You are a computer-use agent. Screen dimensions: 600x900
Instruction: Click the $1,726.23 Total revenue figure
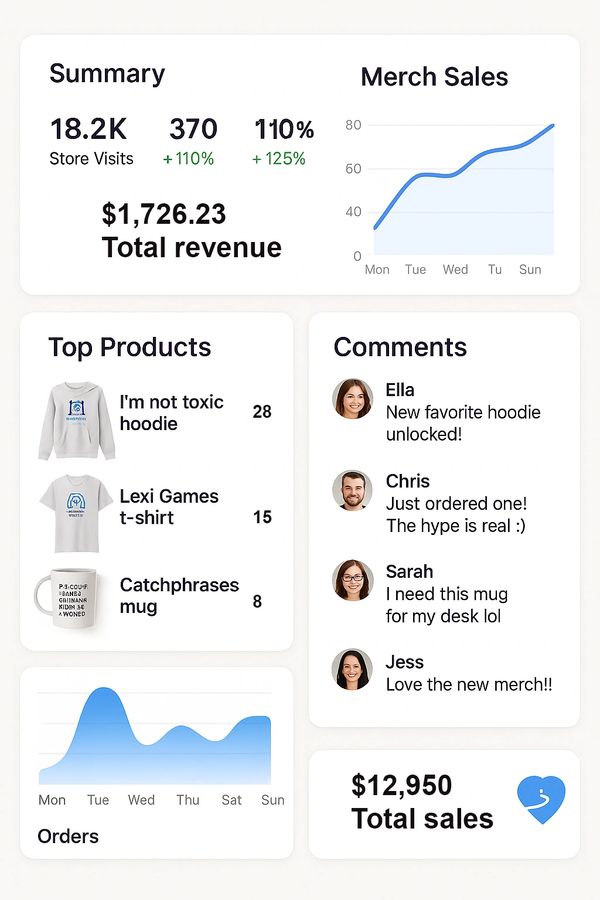click(x=191, y=231)
